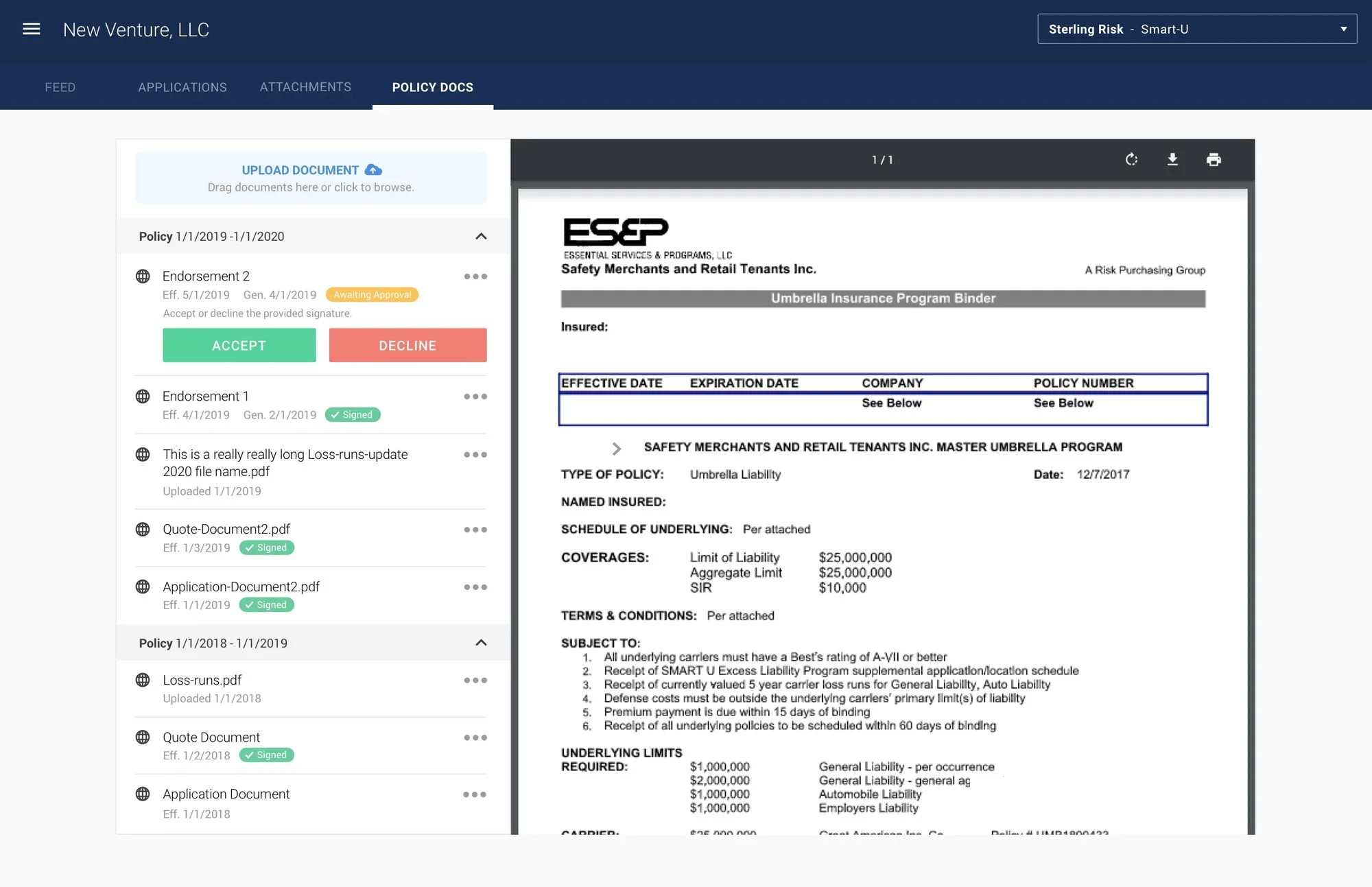Open more options for Application Document
Image resolution: width=1372 pixels, height=887 pixels.
point(475,794)
